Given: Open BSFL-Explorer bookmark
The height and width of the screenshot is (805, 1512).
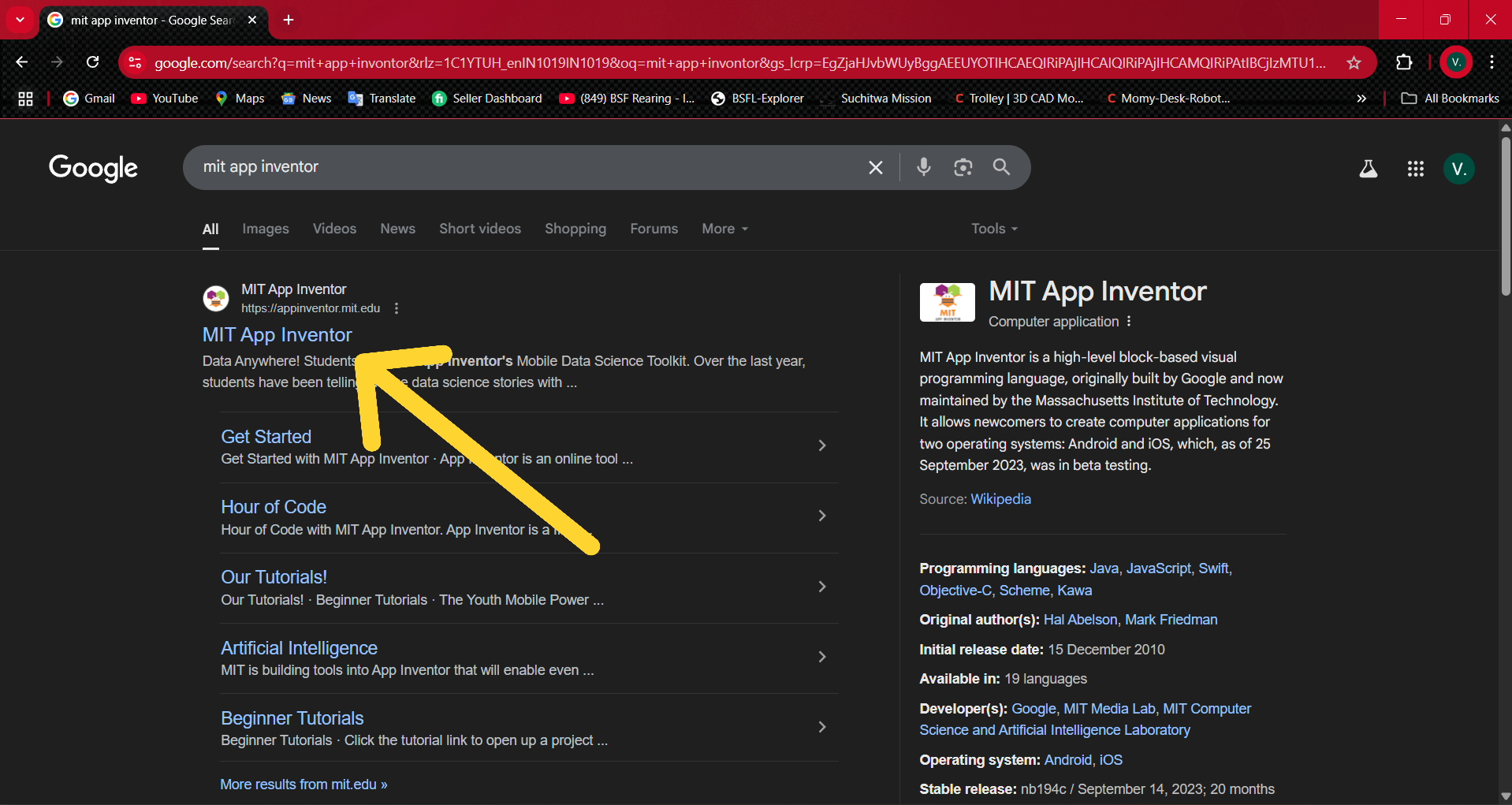Looking at the screenshot, I should pyautogui.click(x=758, y=99).
